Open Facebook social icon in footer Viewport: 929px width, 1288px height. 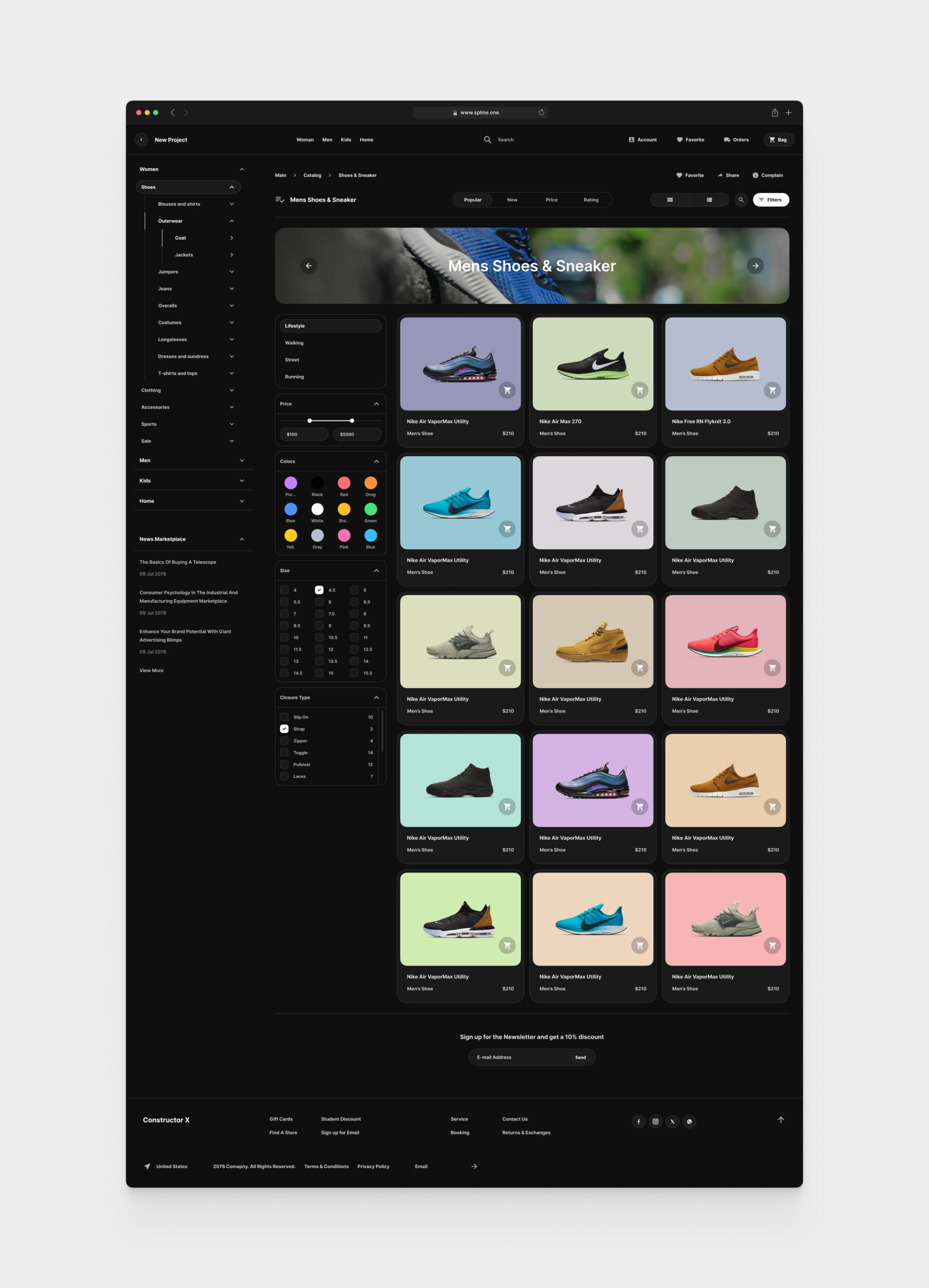tap(638, 1121)
